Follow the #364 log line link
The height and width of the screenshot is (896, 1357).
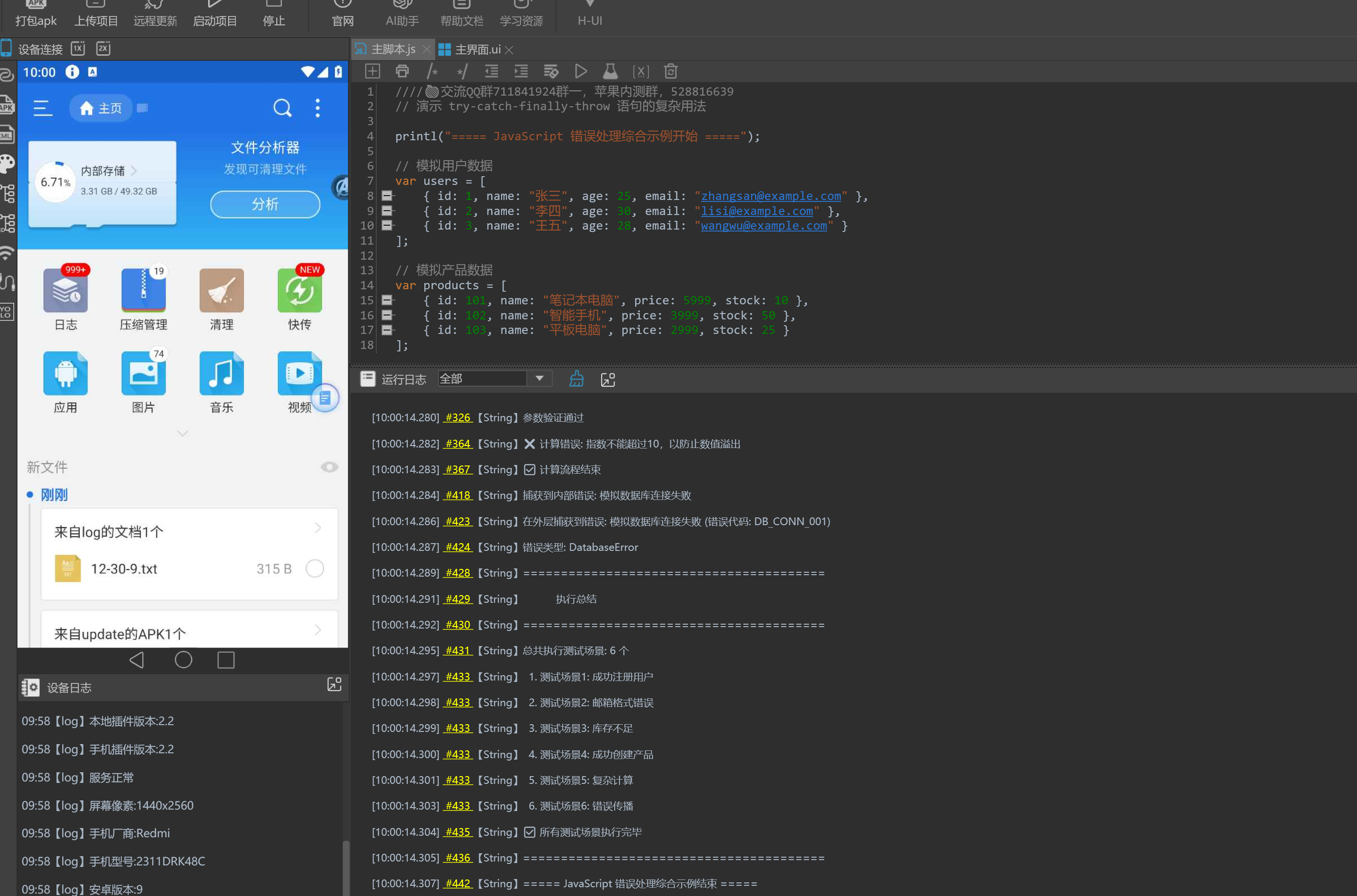coord(457,444)
